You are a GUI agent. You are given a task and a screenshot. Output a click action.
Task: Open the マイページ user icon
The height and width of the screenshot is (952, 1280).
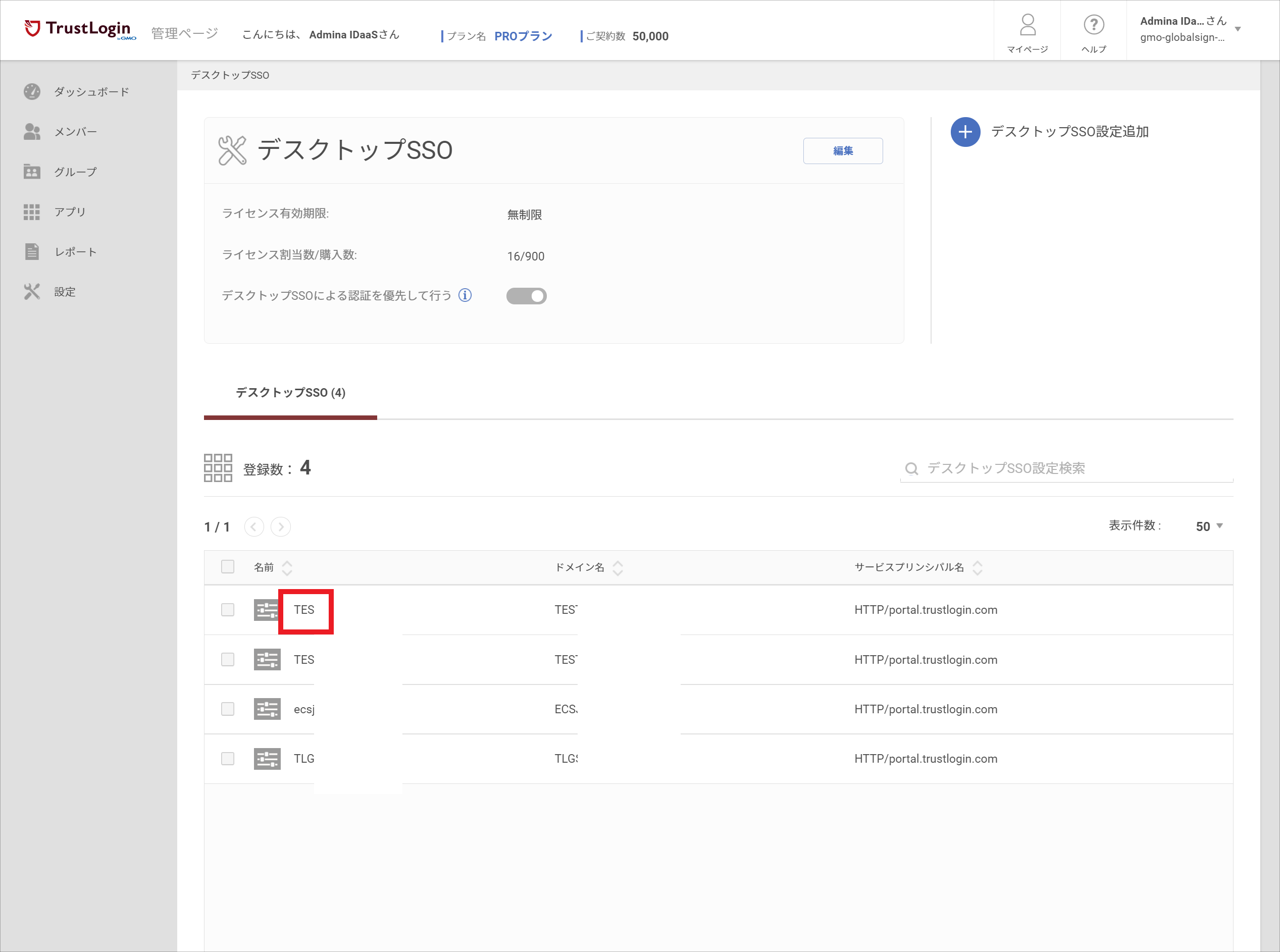[1028, 25]
